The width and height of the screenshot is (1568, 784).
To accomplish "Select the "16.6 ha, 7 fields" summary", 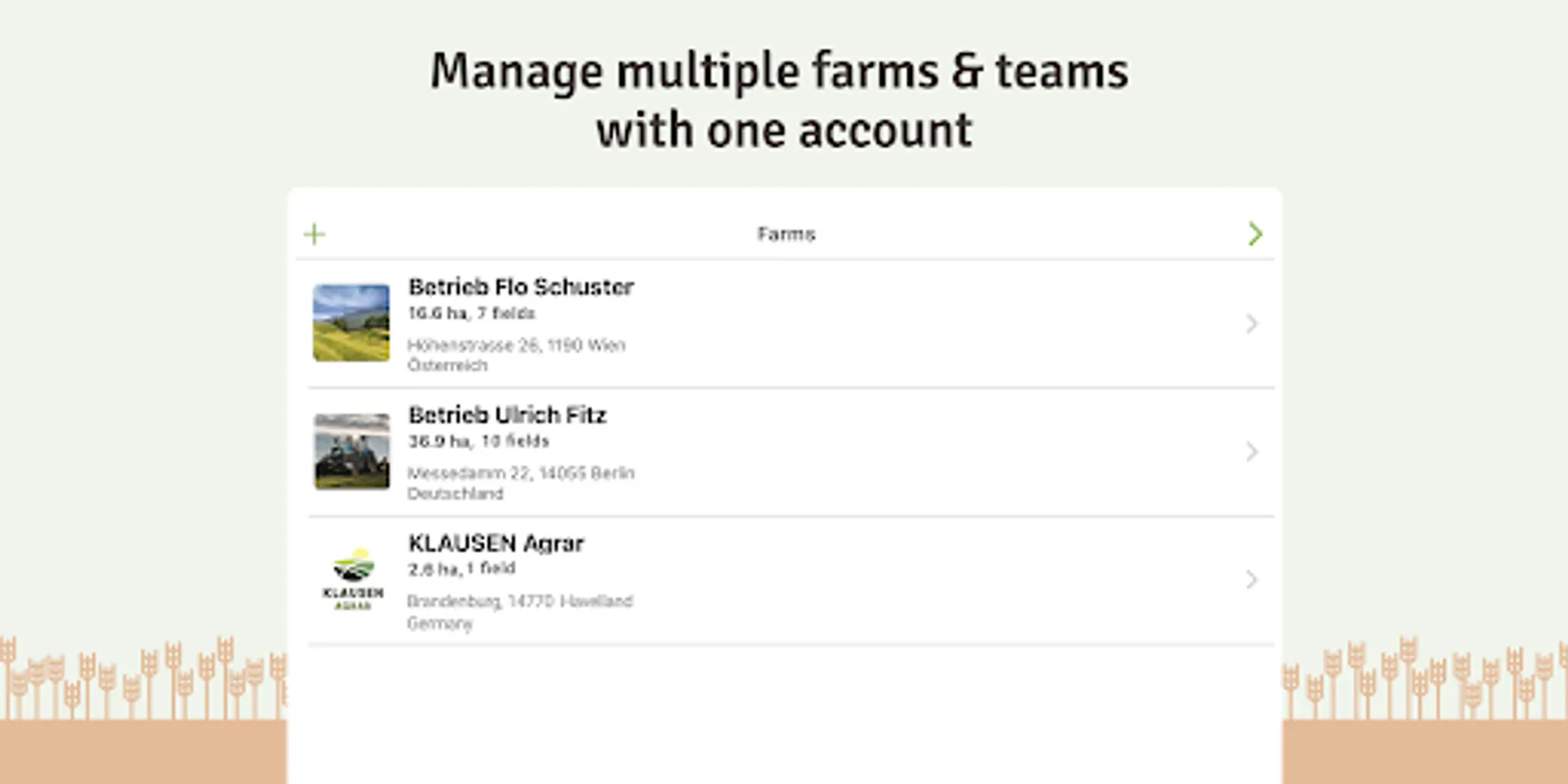I will point(471,314).
